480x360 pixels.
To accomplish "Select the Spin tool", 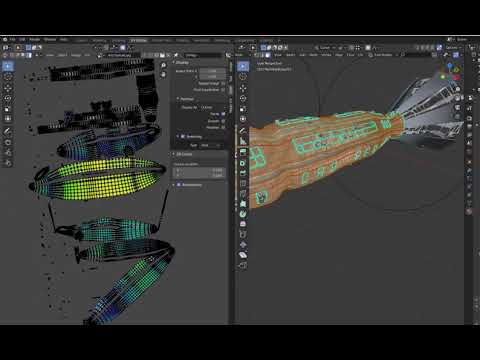I will pyautogui.click(x=243, y=214).
